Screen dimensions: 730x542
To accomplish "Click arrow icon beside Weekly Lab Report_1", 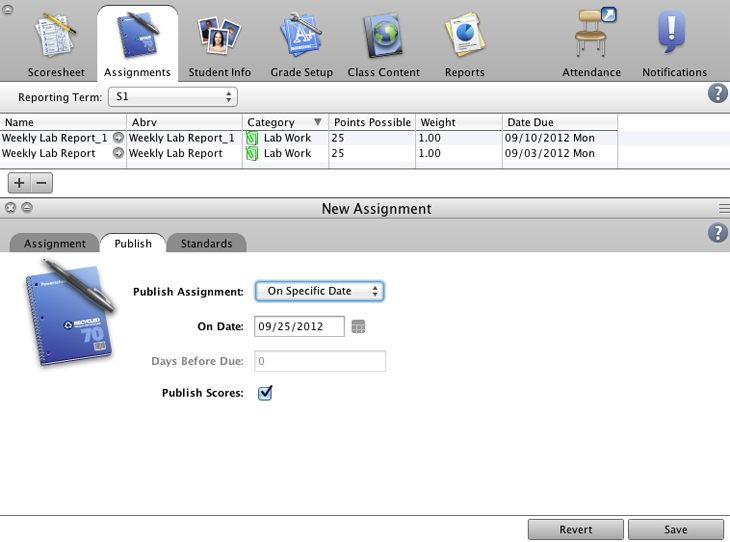I will pos(118,138).
